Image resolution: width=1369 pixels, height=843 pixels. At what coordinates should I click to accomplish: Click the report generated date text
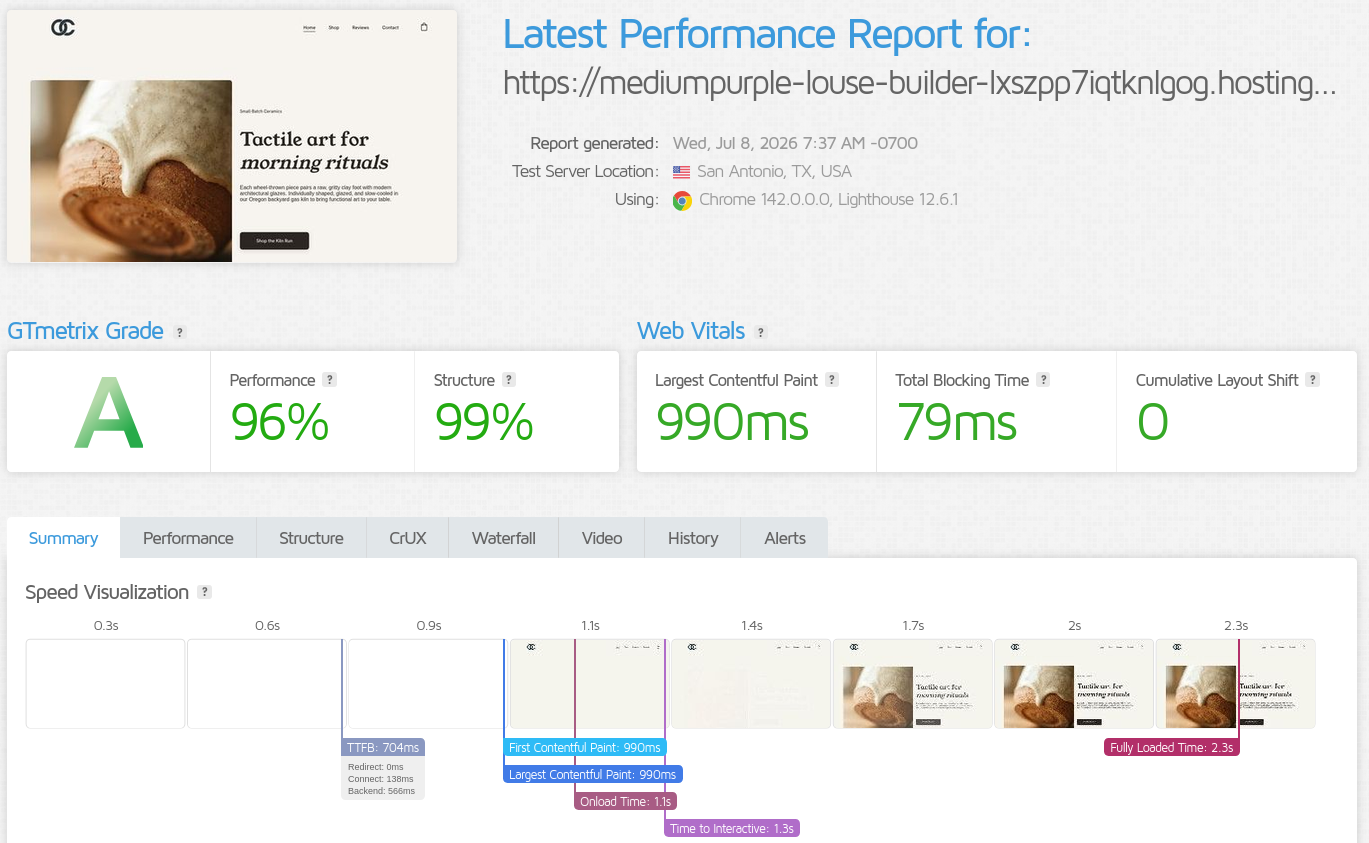(795, 143)
